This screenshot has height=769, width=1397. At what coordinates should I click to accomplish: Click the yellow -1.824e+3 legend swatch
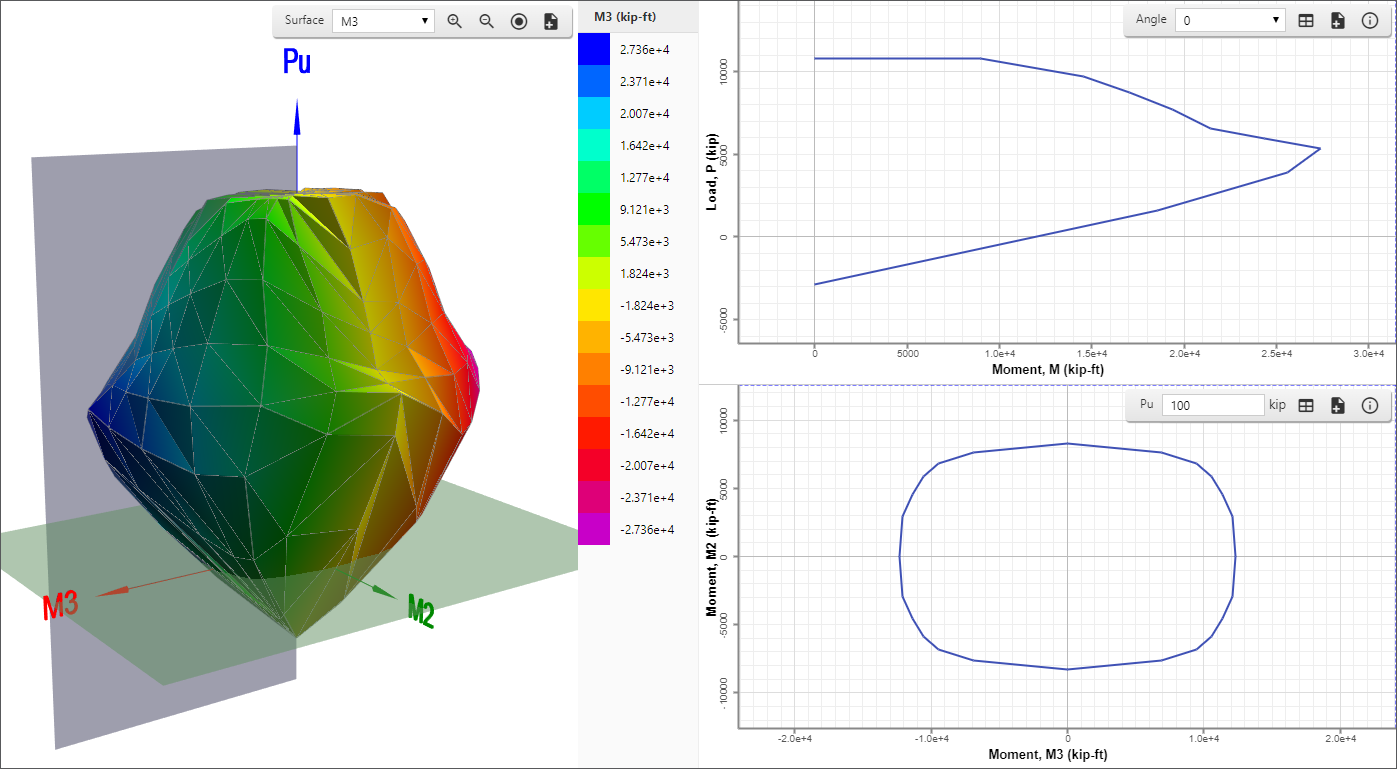pyautogui.click(x=593, y=305)
